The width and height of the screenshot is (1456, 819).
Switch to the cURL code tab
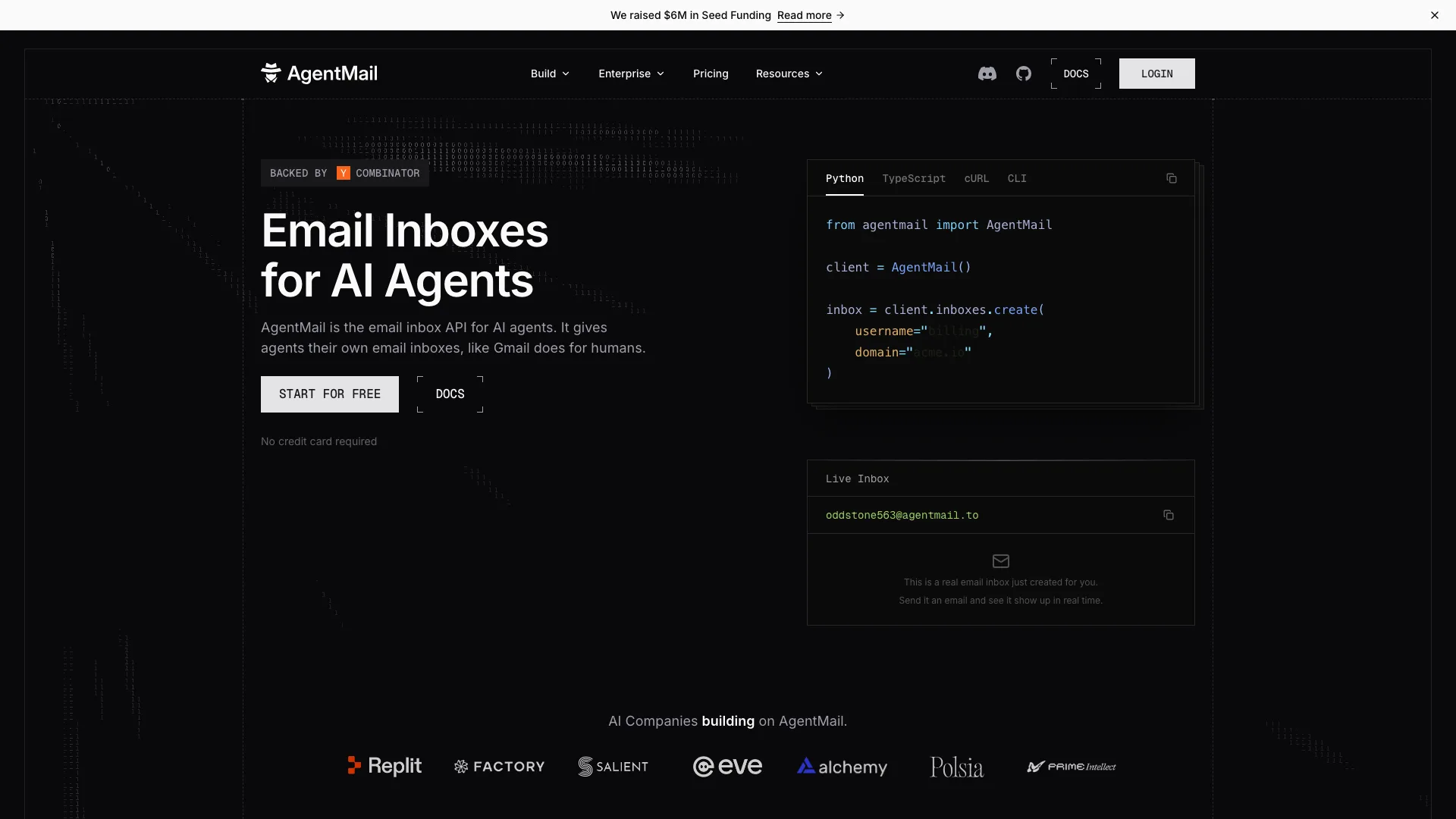coord(977,178)
